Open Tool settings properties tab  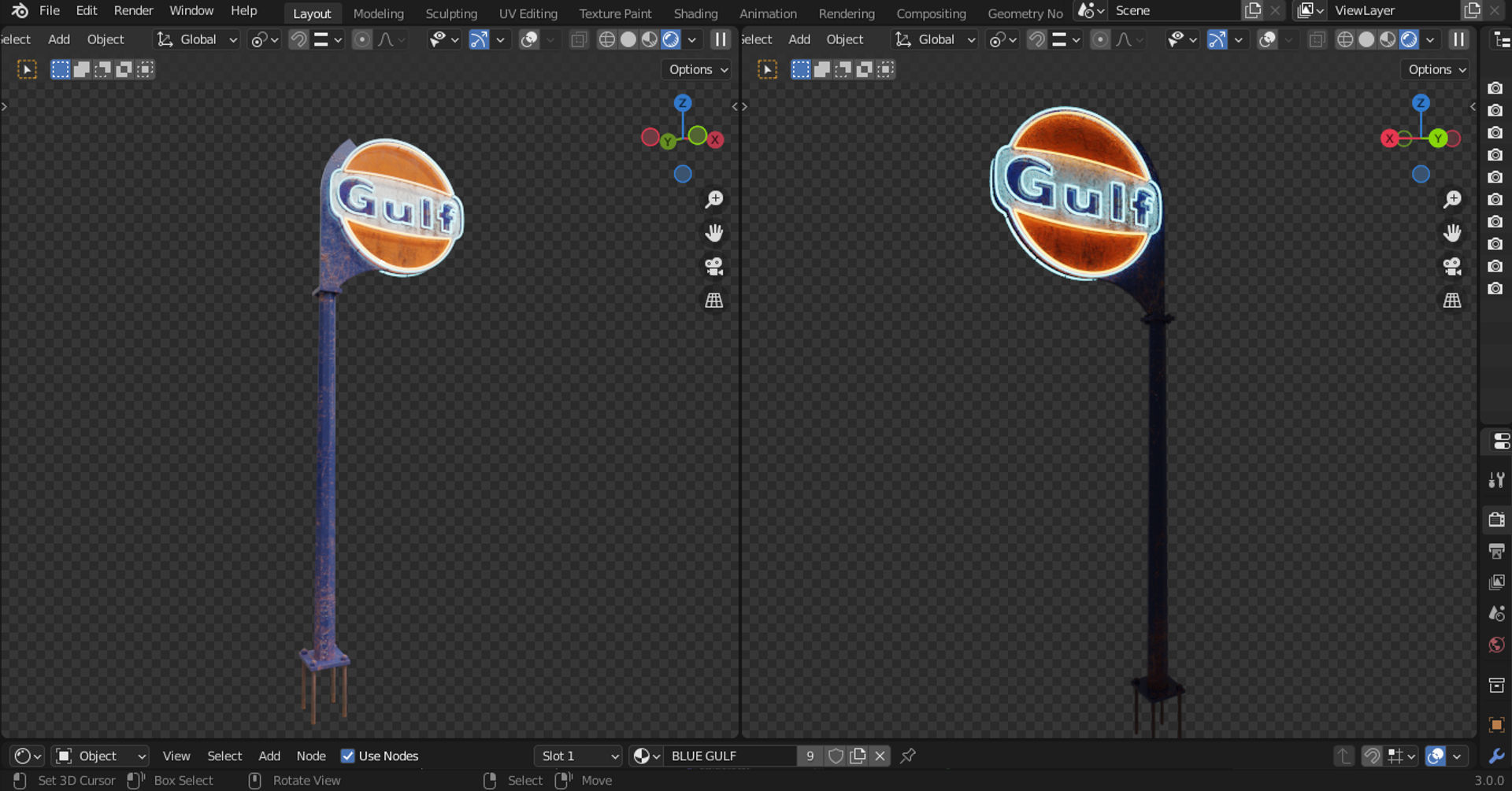pos(1496,480)
